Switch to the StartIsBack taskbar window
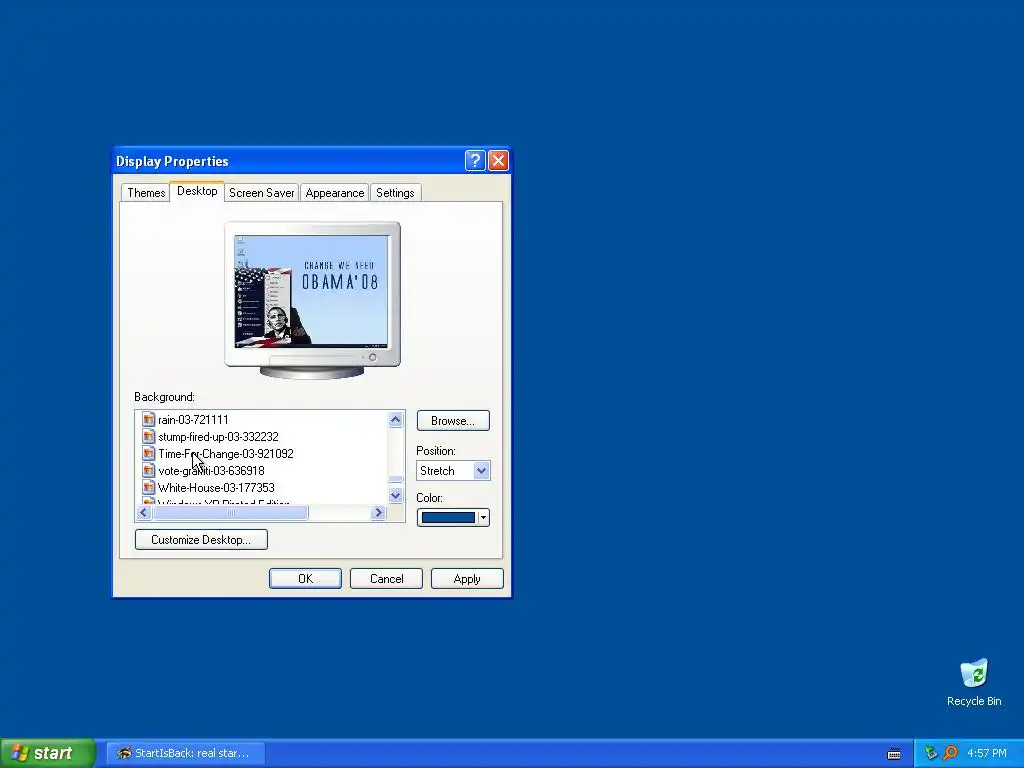The image size is (1024, 768). tap(185, 753)
